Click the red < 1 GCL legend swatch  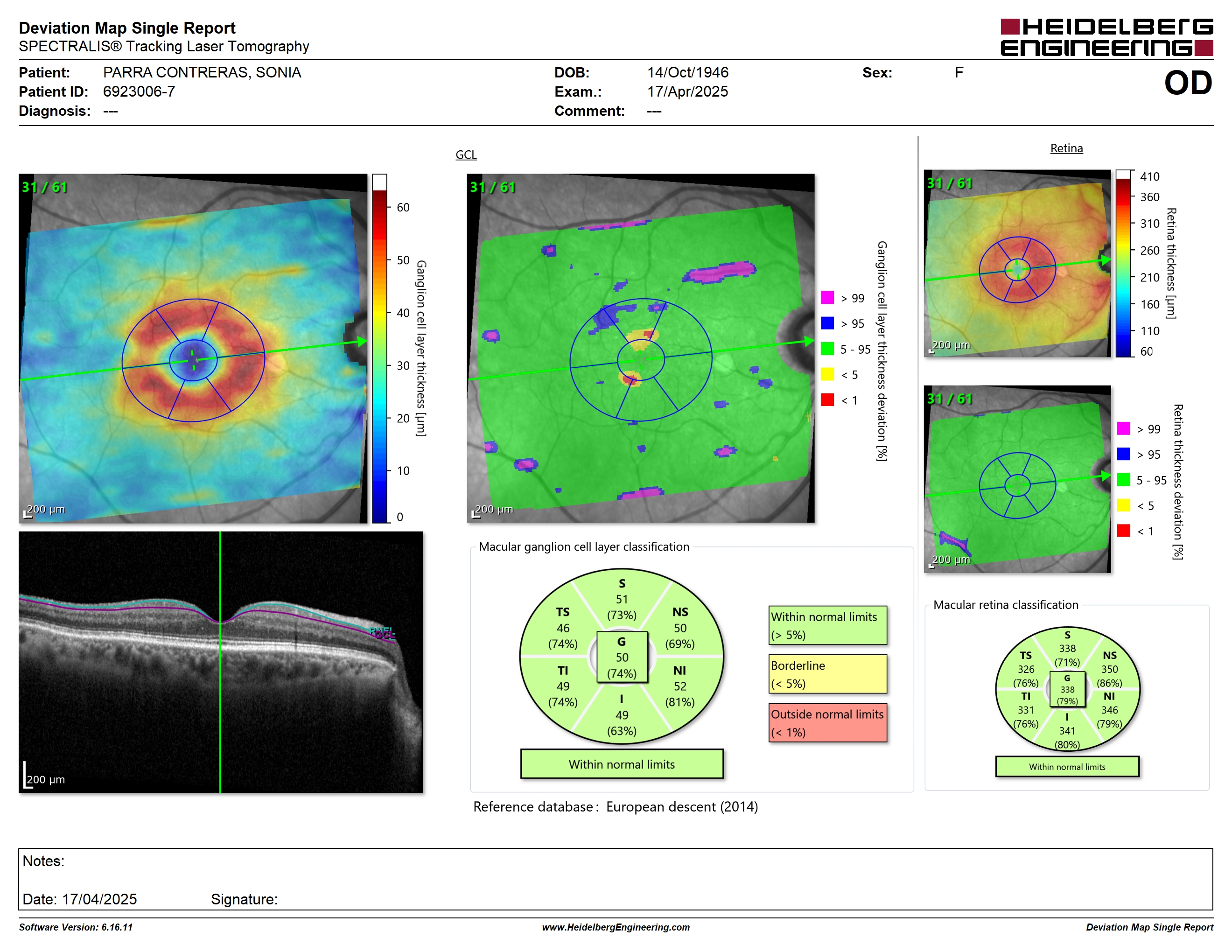(827, 400)
